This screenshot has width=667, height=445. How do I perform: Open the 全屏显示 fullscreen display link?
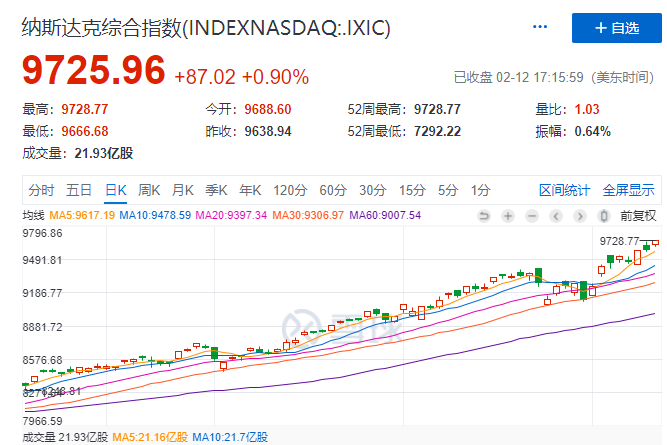pyautogui.click(x=628, y=190)
